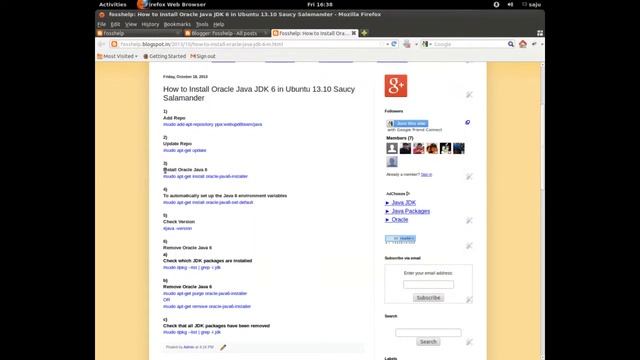Click the Subscribe button

point(428,298)
